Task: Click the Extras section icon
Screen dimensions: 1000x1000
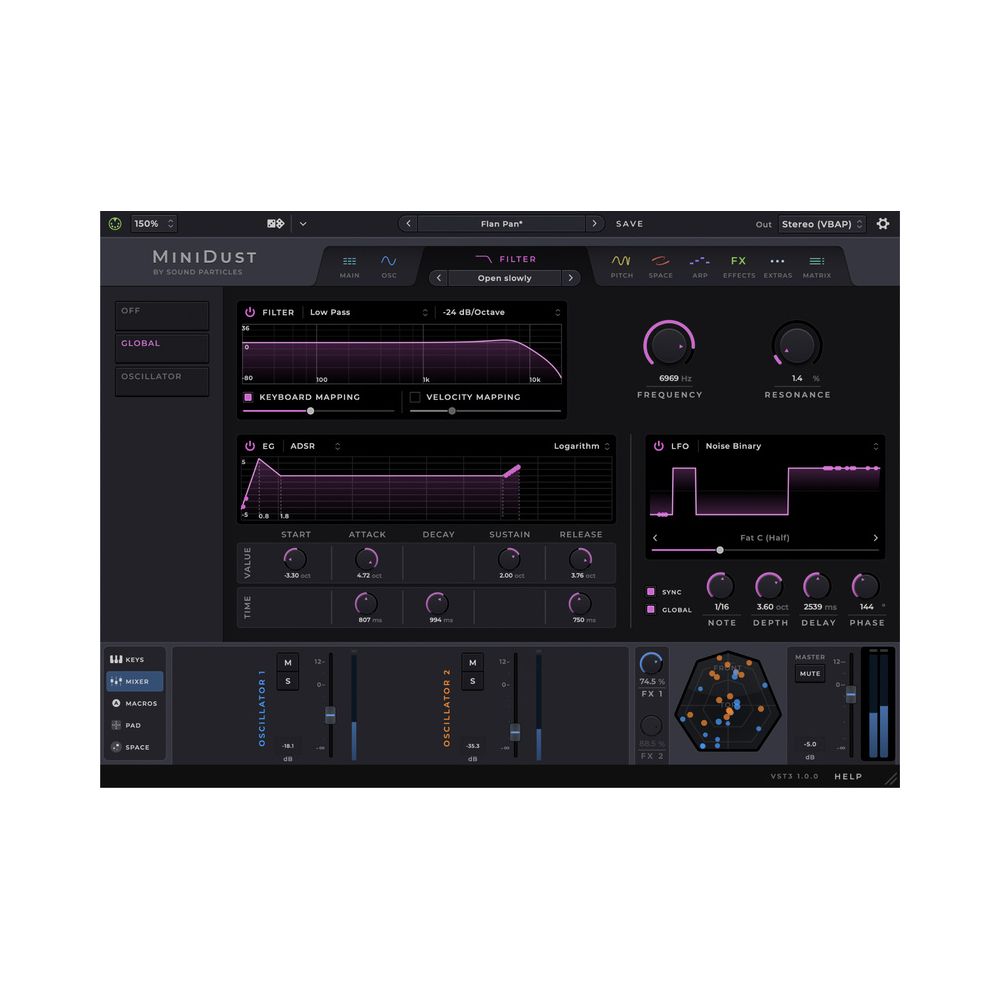Action: (777, 262)
